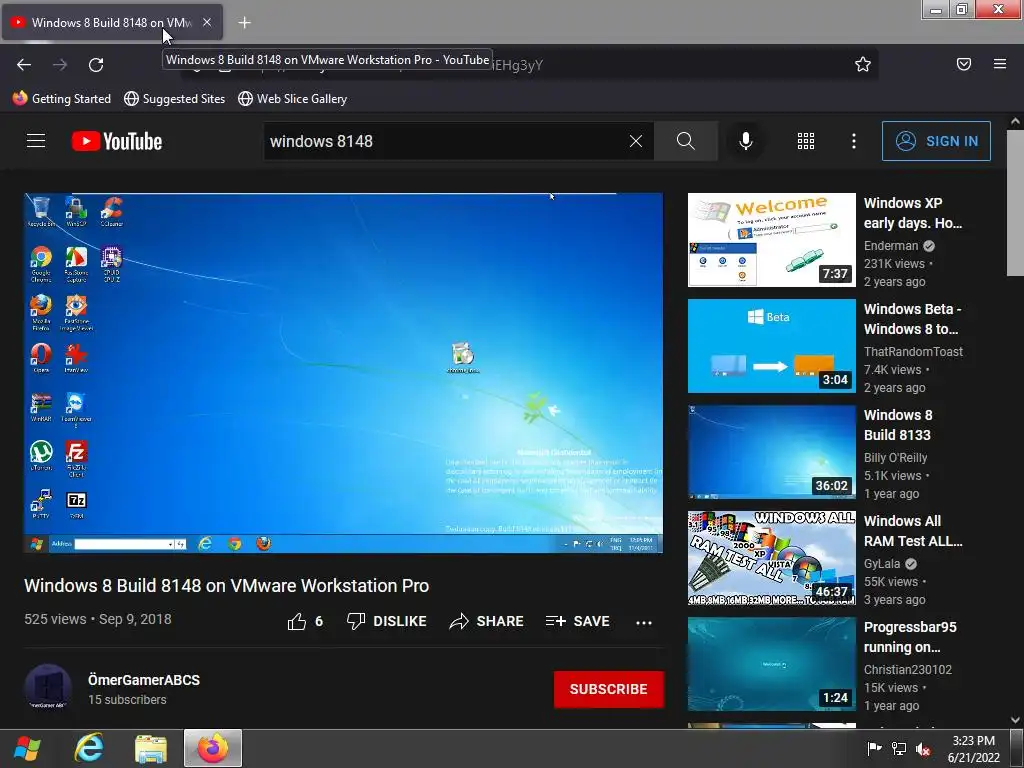Open the Web Slice Gallery bookmark
Screen dimensions: 1024x768
(x=293, y=99)
